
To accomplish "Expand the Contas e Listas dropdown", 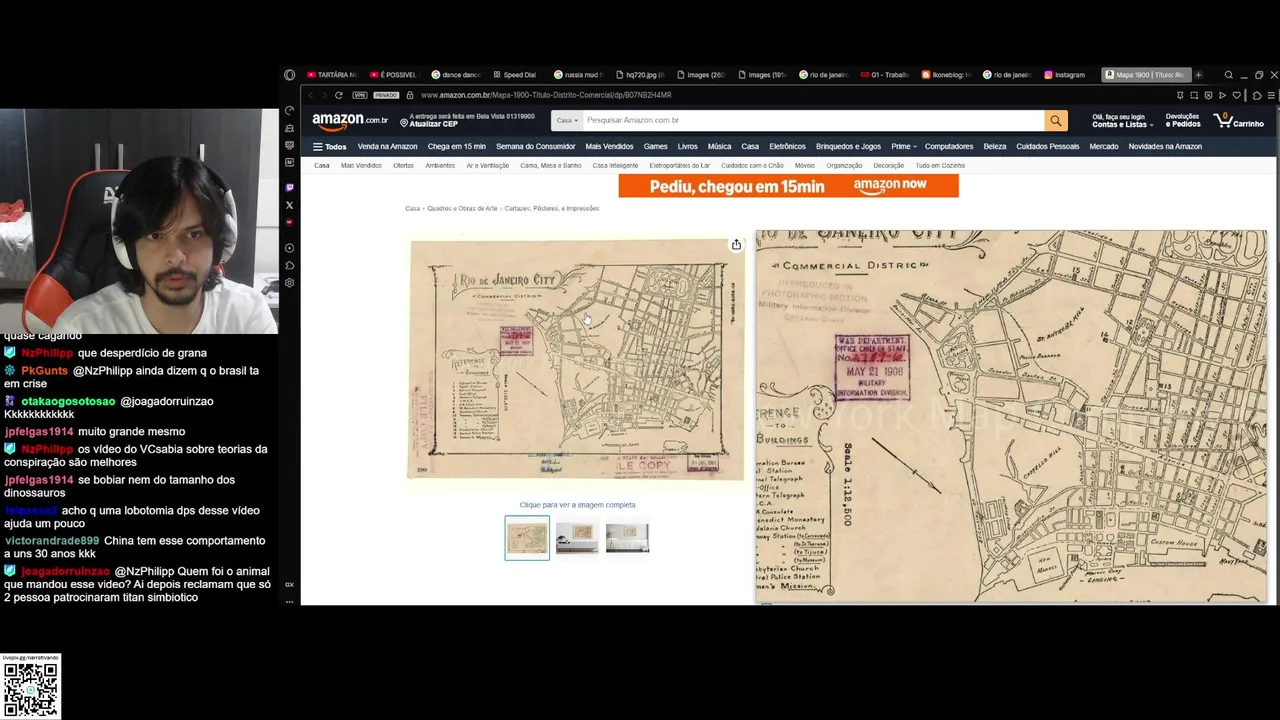I will click(1121, 121).
